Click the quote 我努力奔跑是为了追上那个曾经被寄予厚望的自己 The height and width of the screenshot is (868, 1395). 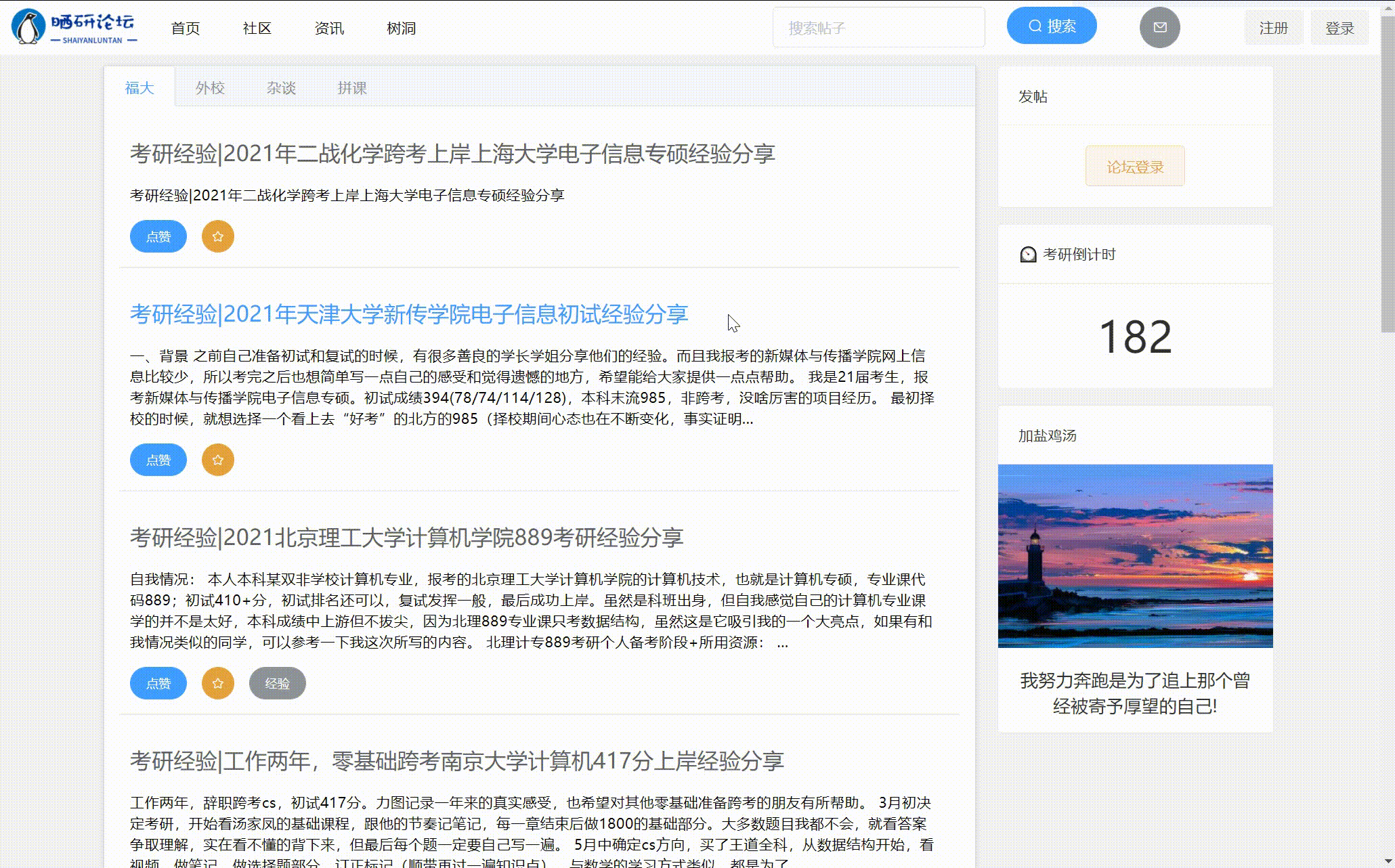point(1135,693)
